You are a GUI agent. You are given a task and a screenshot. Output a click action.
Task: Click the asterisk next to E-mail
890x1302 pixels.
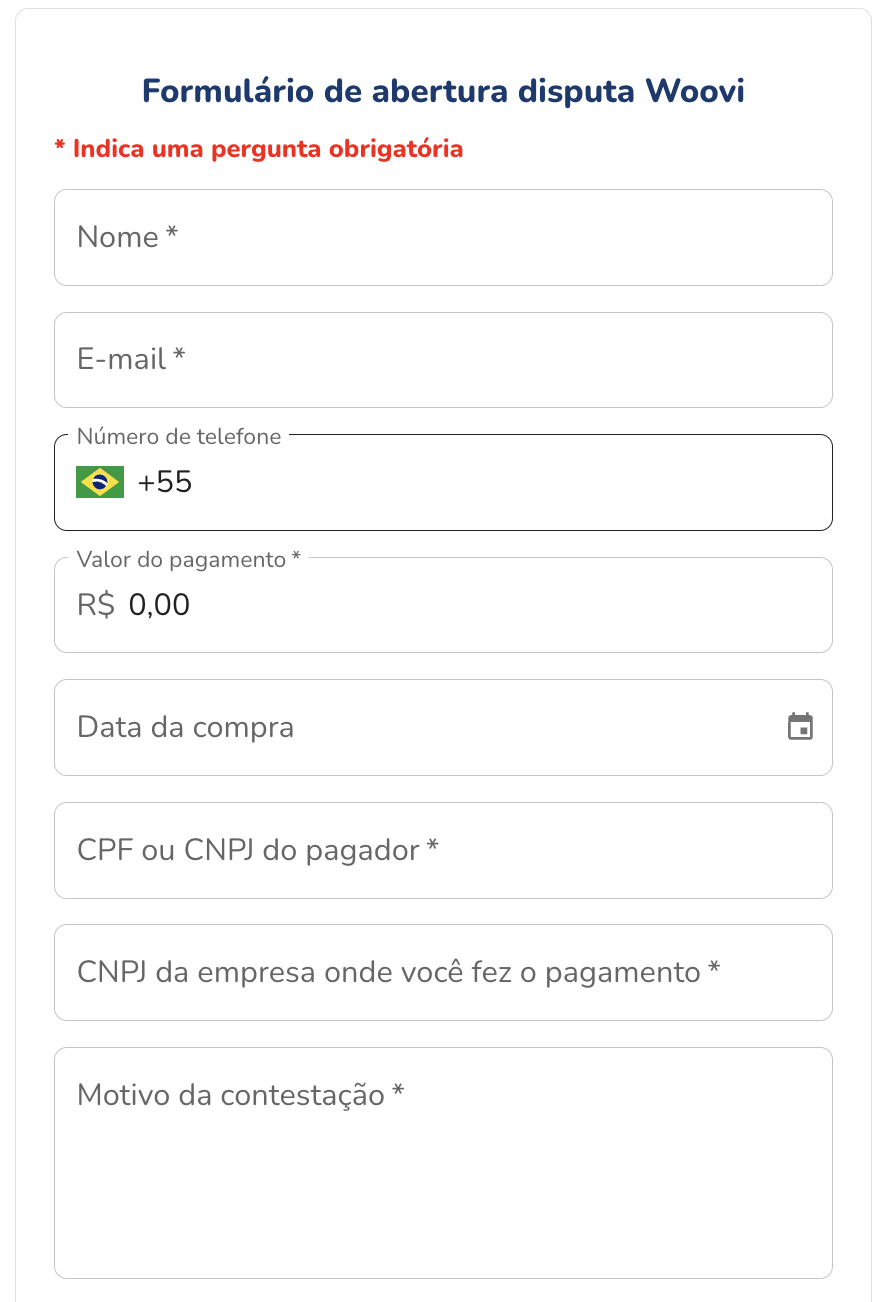[179, 356]
